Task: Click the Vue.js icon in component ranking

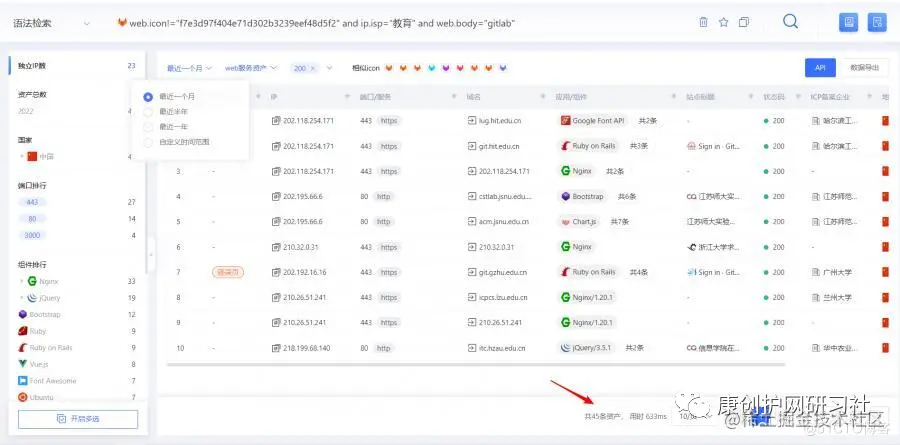Action: [x=22, y=364]
